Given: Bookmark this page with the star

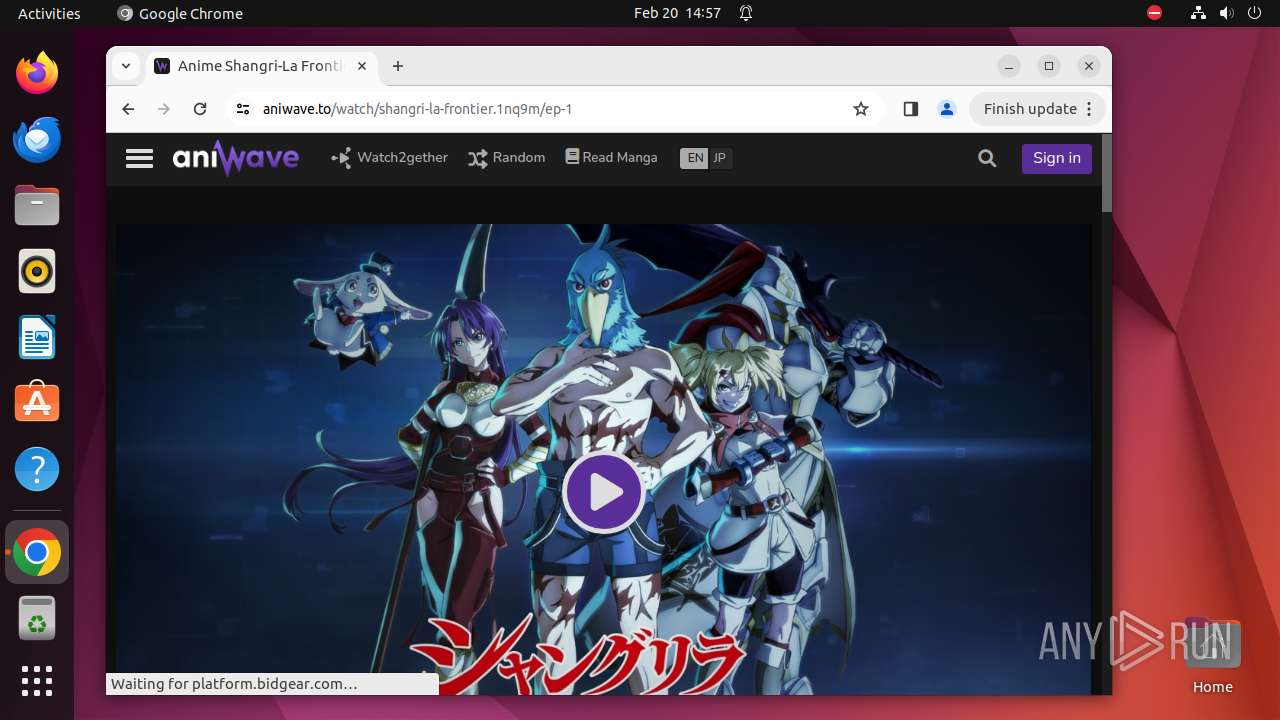Looking at the screenshot, I should [x=861, y=109].
